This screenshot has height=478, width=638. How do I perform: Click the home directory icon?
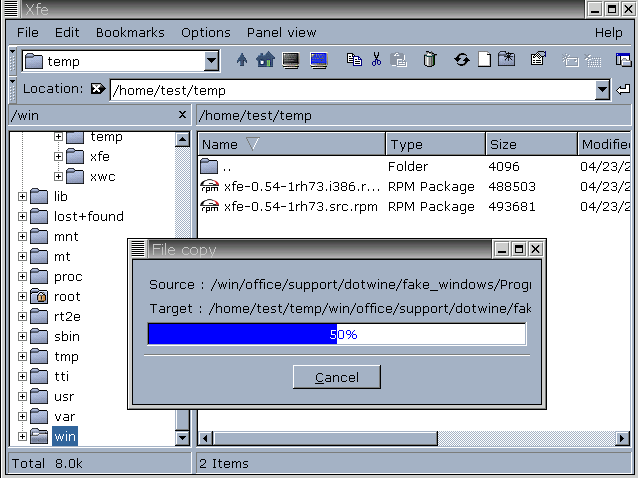265,60
